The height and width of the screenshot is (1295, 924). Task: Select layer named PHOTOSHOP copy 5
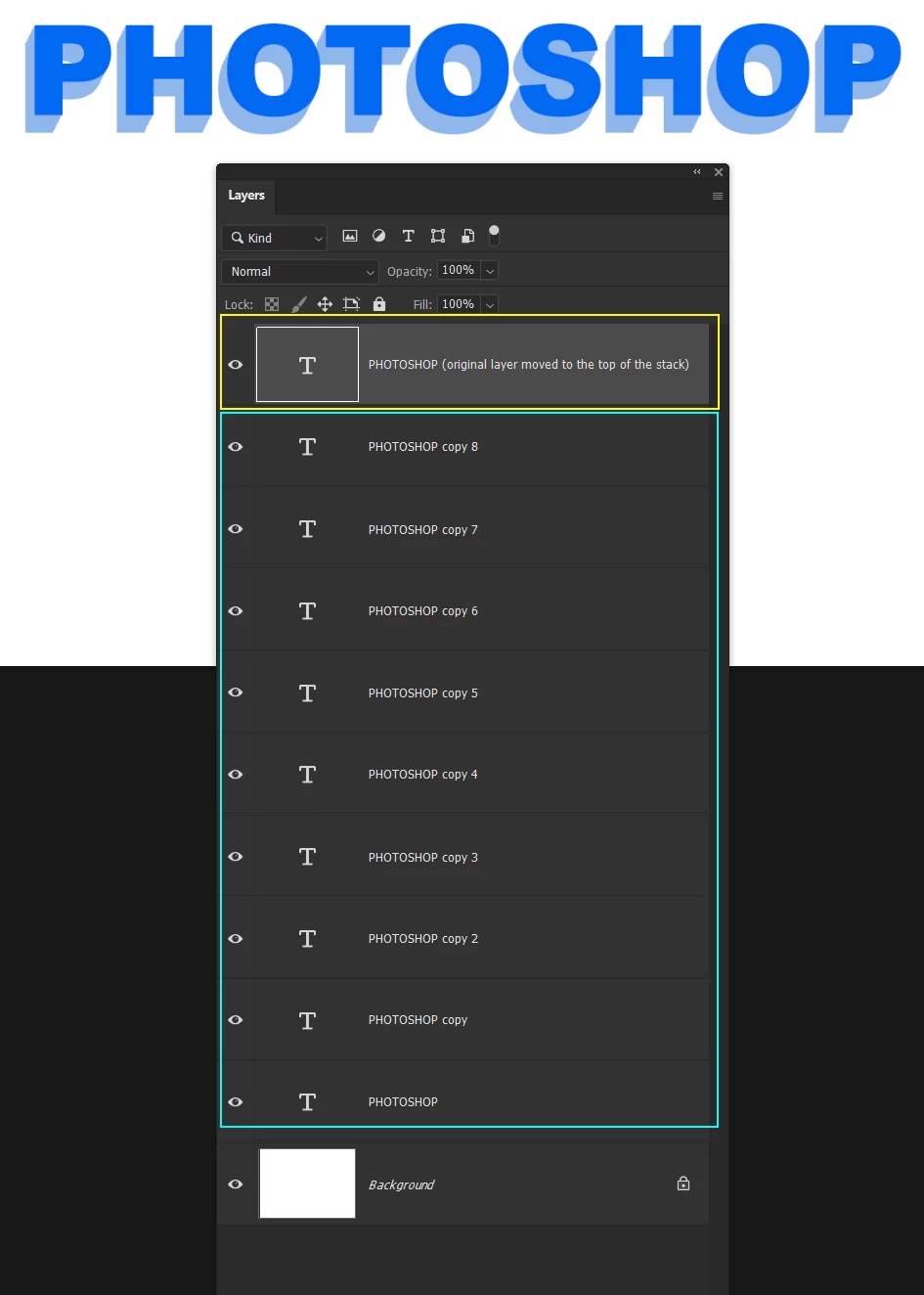(x=423, y=693)
